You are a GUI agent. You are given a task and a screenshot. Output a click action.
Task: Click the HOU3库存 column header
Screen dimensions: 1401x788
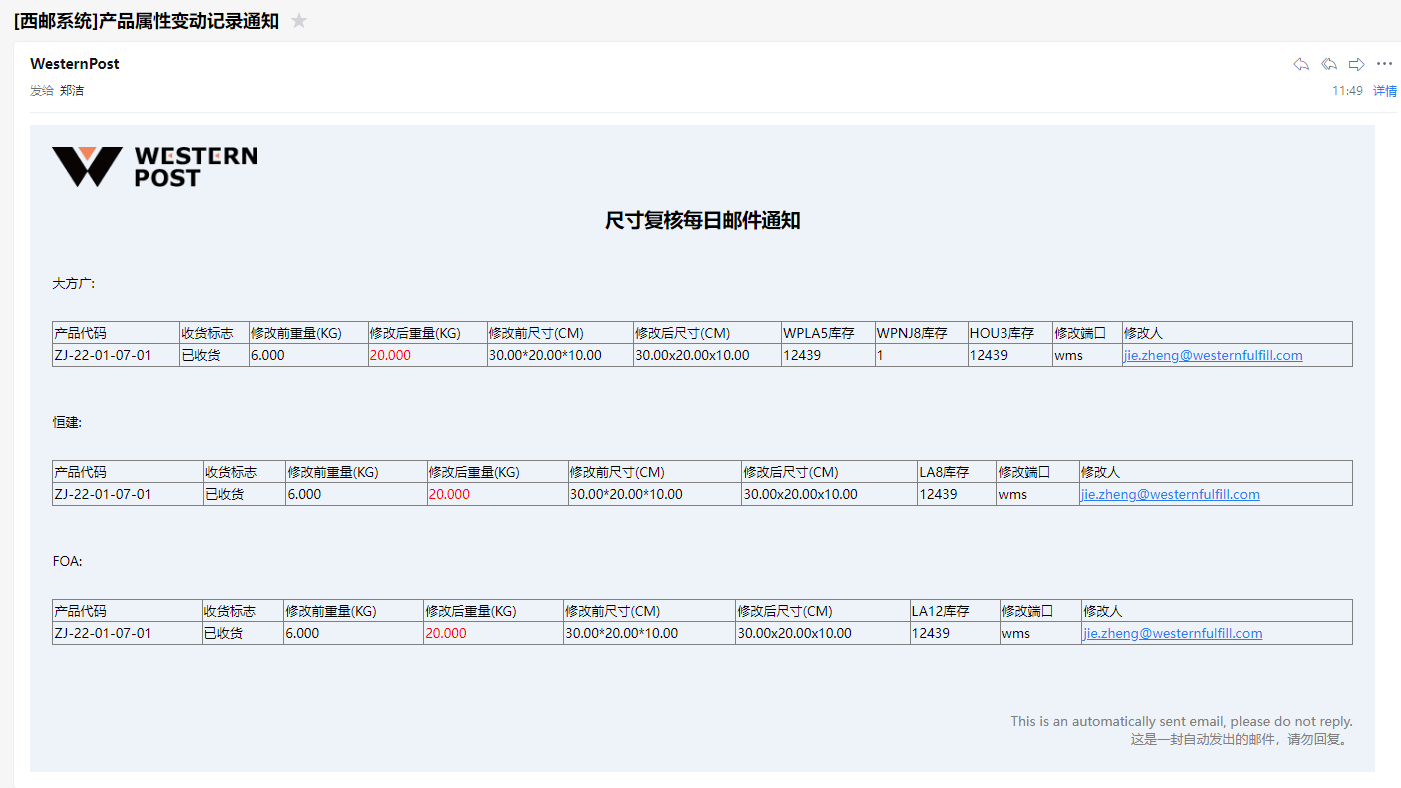click(1002, 333)
